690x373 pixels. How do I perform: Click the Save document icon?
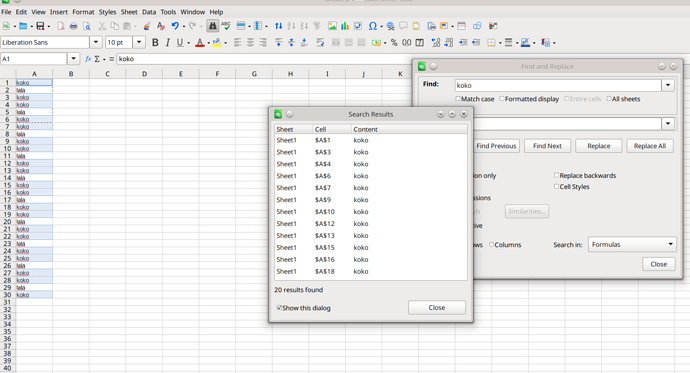point(40,26)
